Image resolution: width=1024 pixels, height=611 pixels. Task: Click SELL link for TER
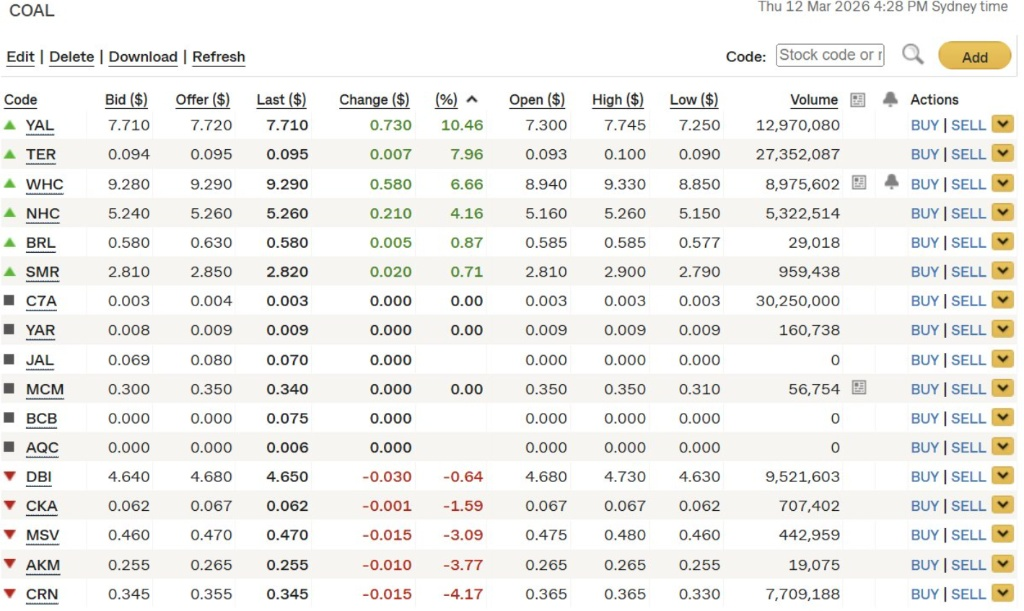[968, 154]
